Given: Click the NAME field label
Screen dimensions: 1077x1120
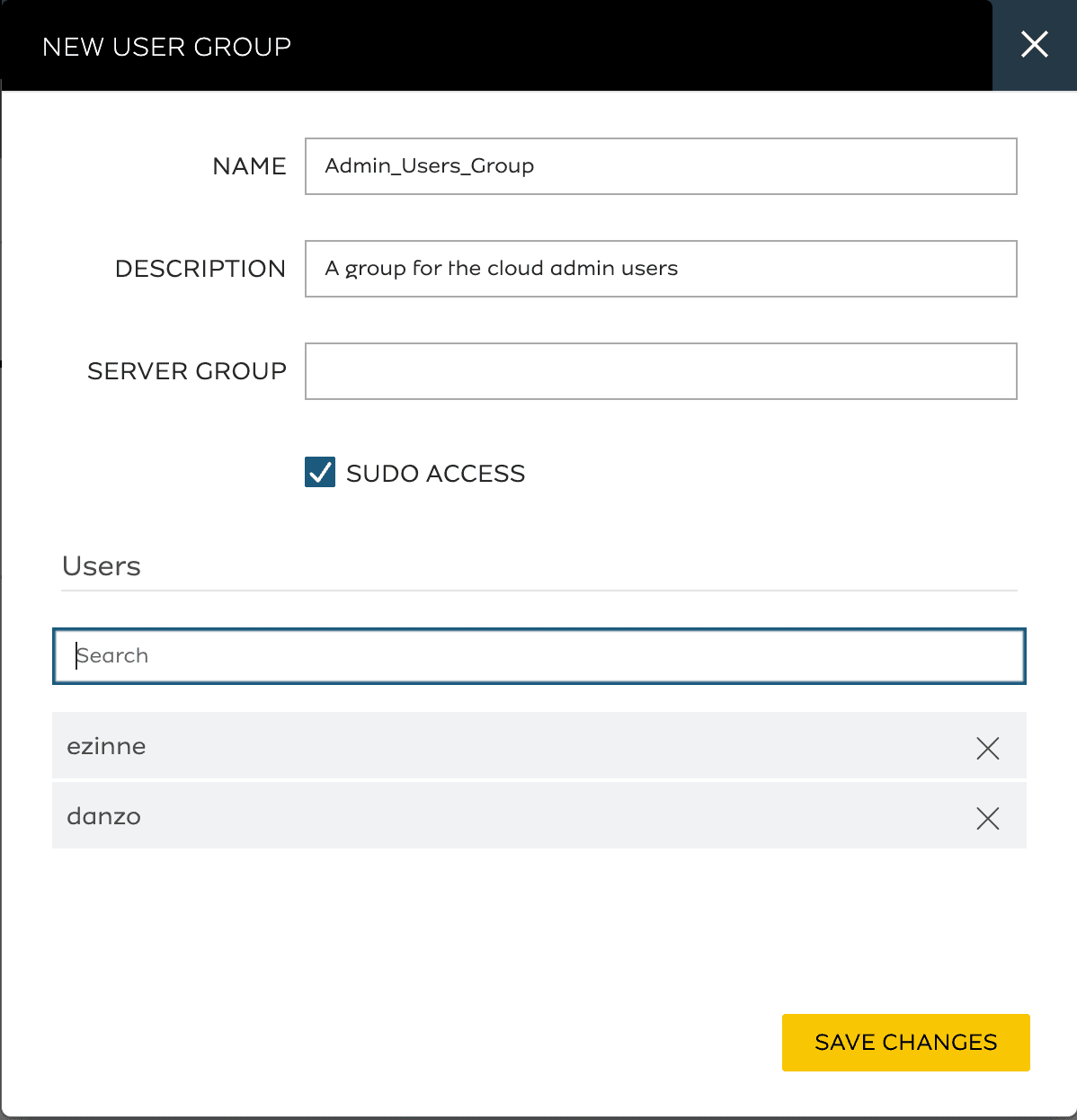Looking at the screenshot, I should click(249, 166).
